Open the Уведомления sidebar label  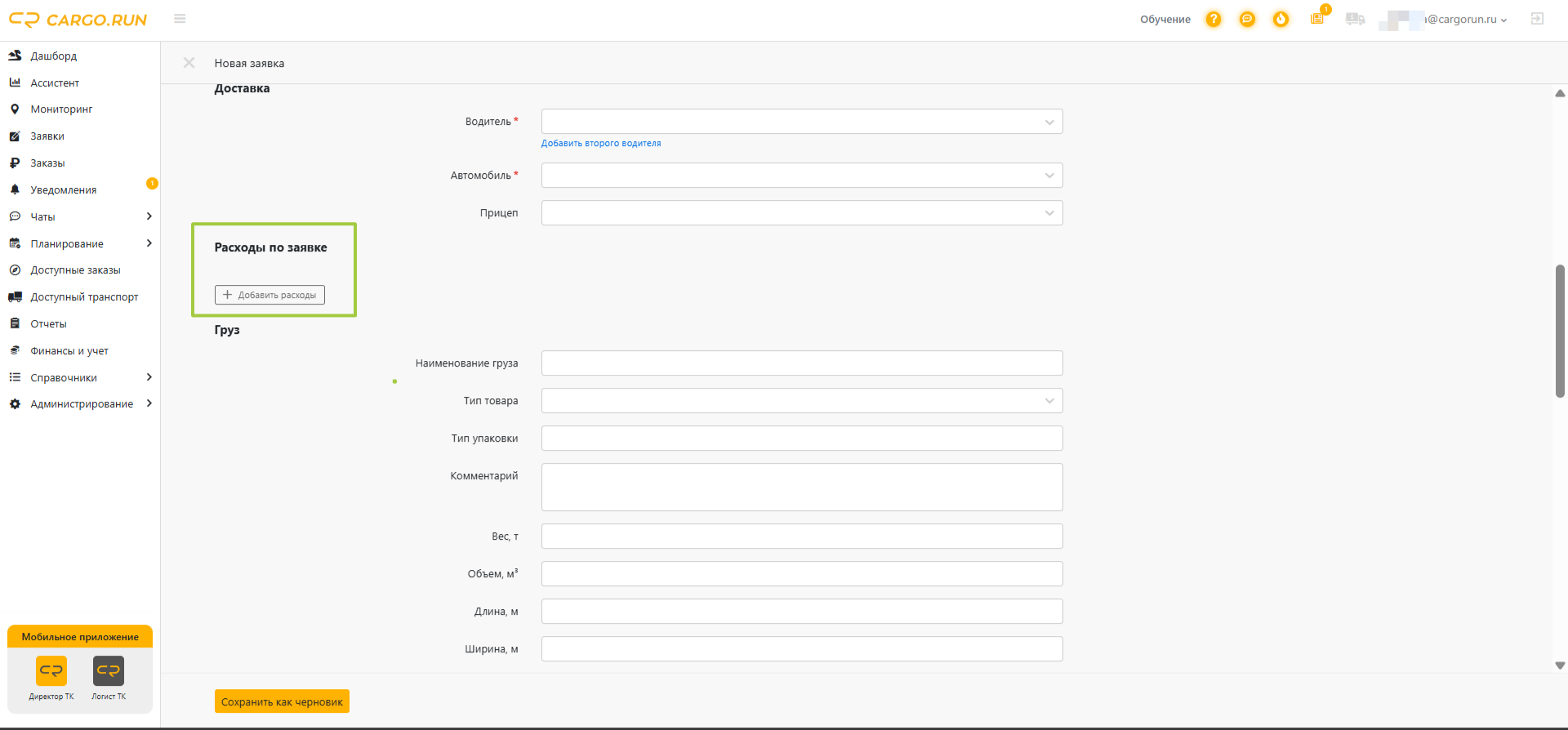click(x=64, y=189)
